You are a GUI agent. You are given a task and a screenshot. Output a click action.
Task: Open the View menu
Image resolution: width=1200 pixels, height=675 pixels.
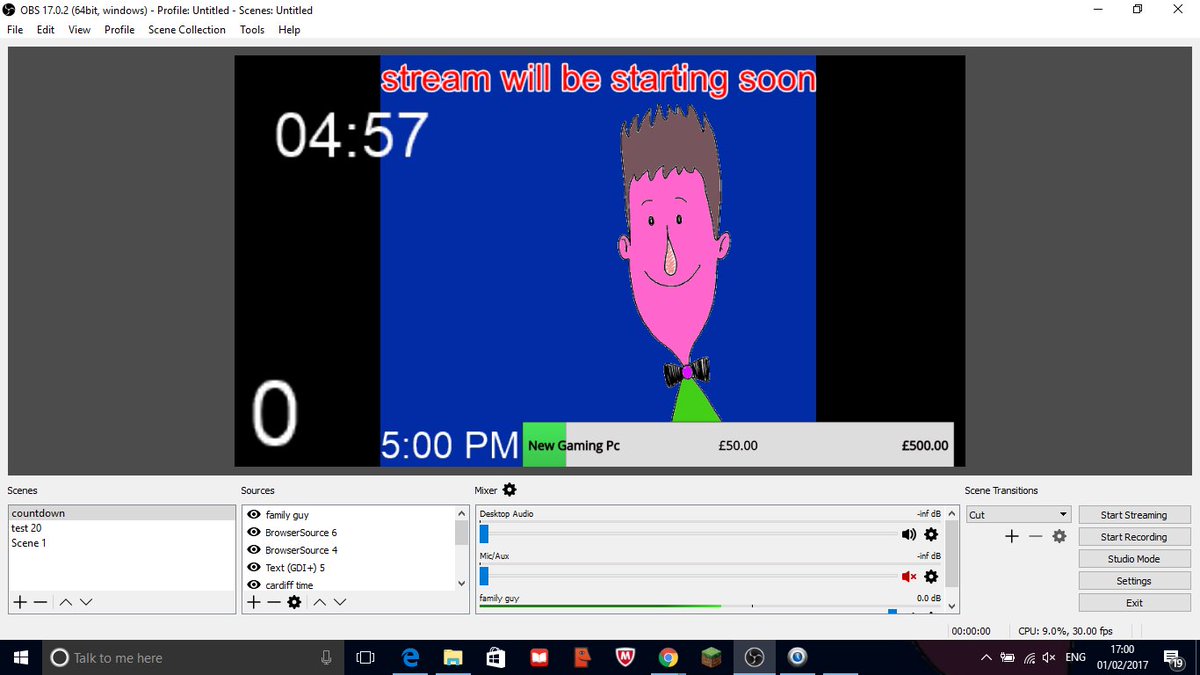[80, 30]
